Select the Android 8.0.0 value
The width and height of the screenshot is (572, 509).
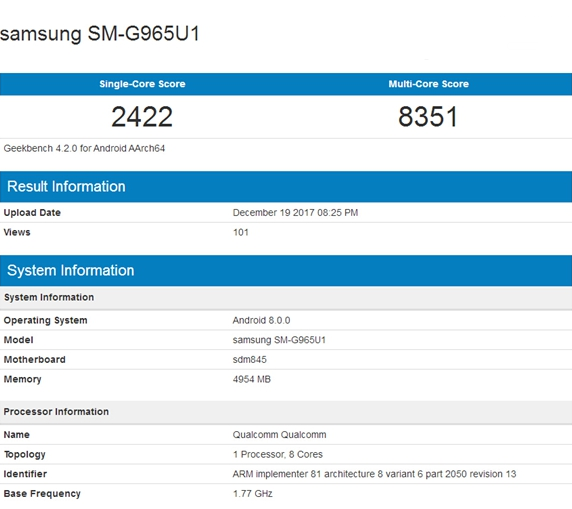(262, 320)
